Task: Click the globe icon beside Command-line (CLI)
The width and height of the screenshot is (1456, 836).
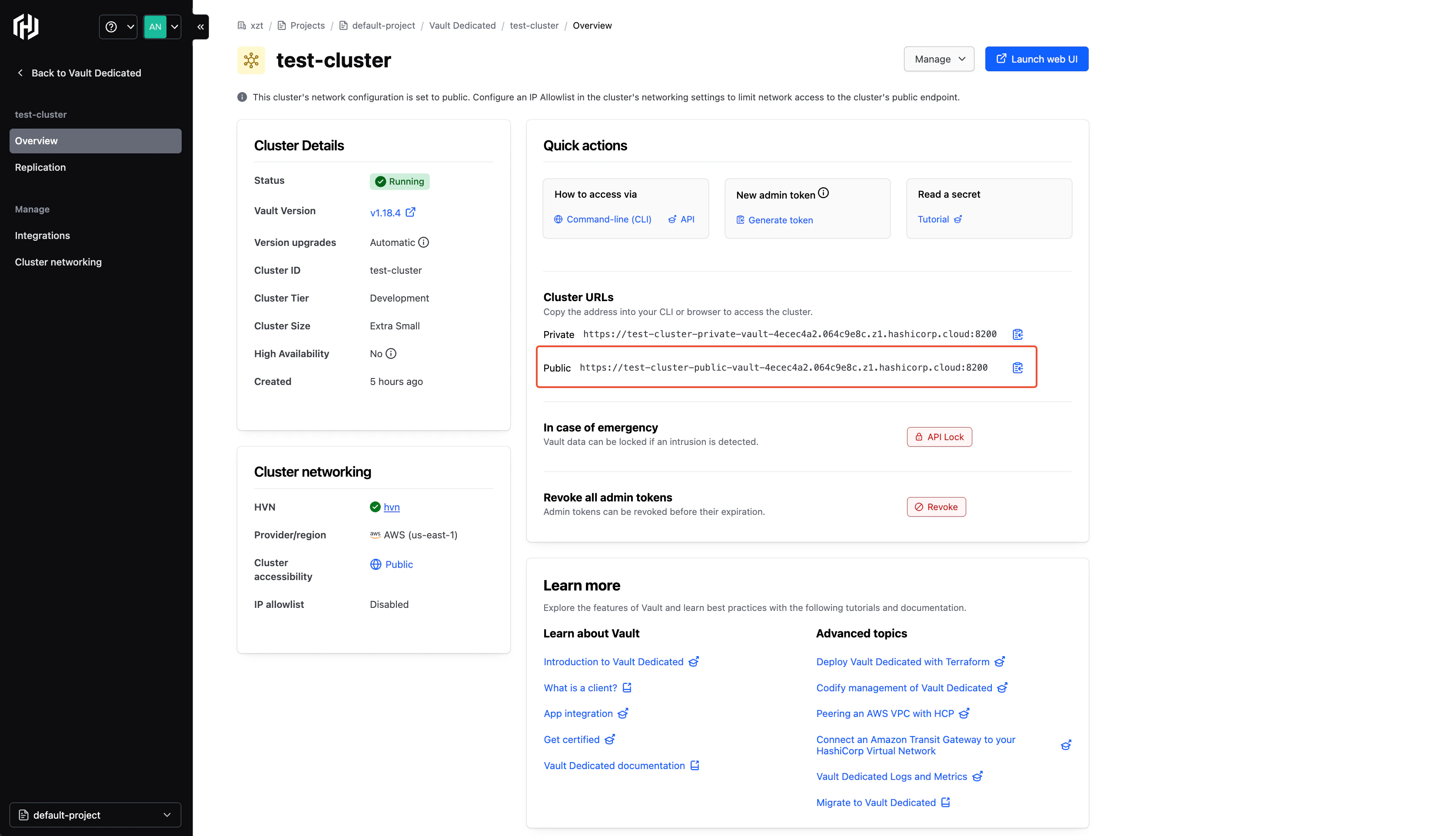Action: 558,219
